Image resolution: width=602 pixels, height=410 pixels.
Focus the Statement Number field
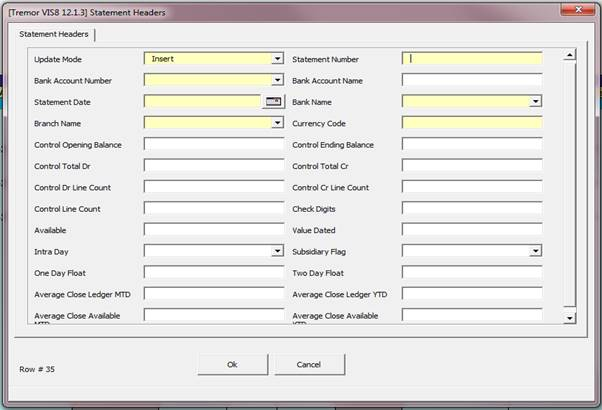coord(472,59)
